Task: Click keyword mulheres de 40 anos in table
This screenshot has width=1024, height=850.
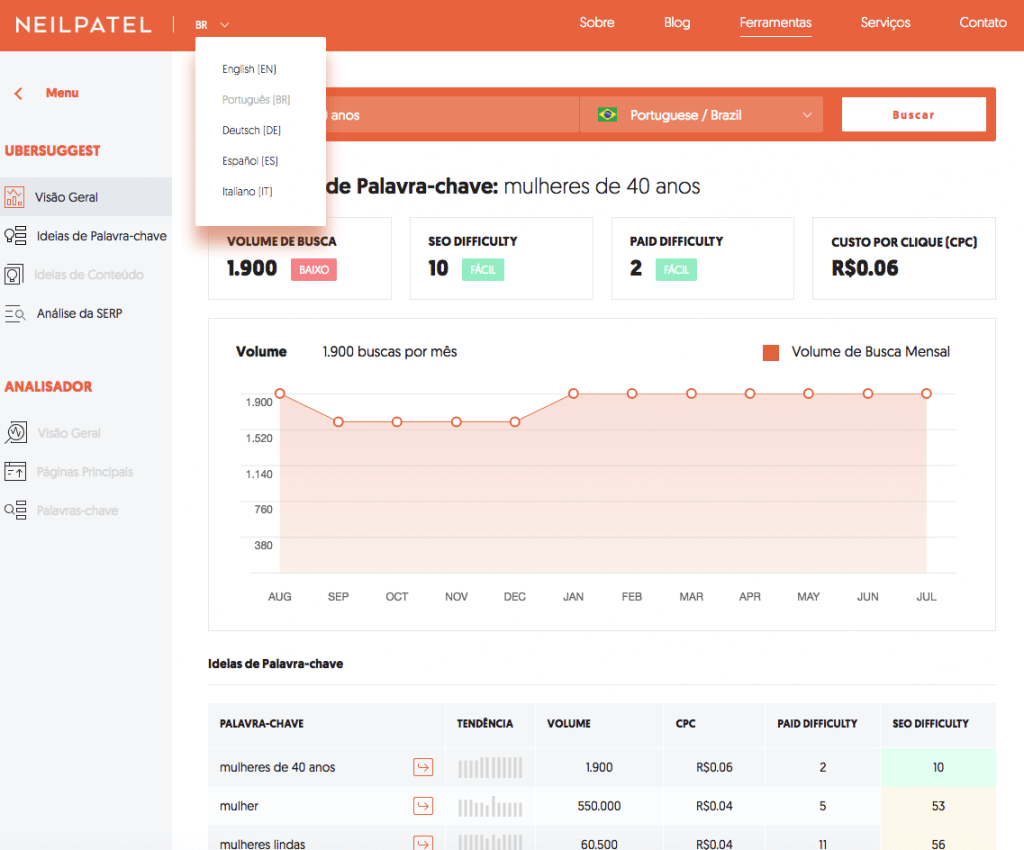Action: [x=277, y=767]
